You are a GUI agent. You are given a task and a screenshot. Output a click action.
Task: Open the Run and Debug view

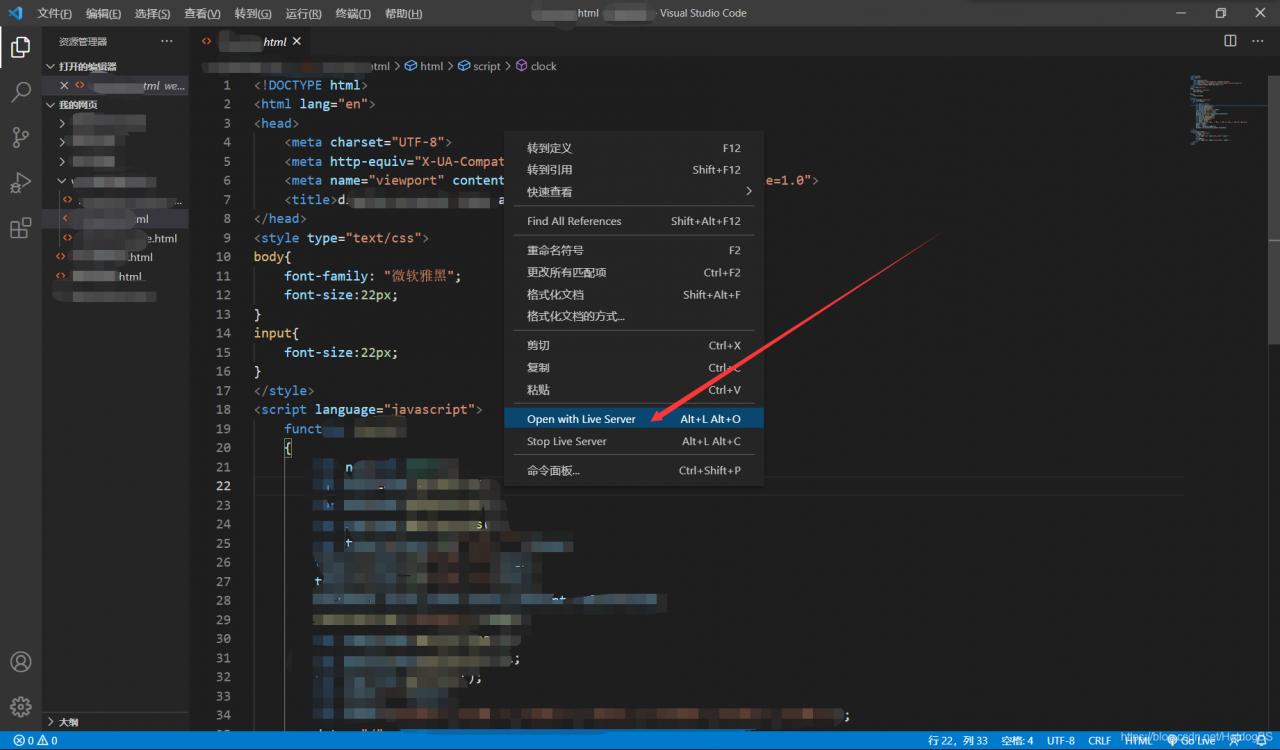click(x=20, y=183)
